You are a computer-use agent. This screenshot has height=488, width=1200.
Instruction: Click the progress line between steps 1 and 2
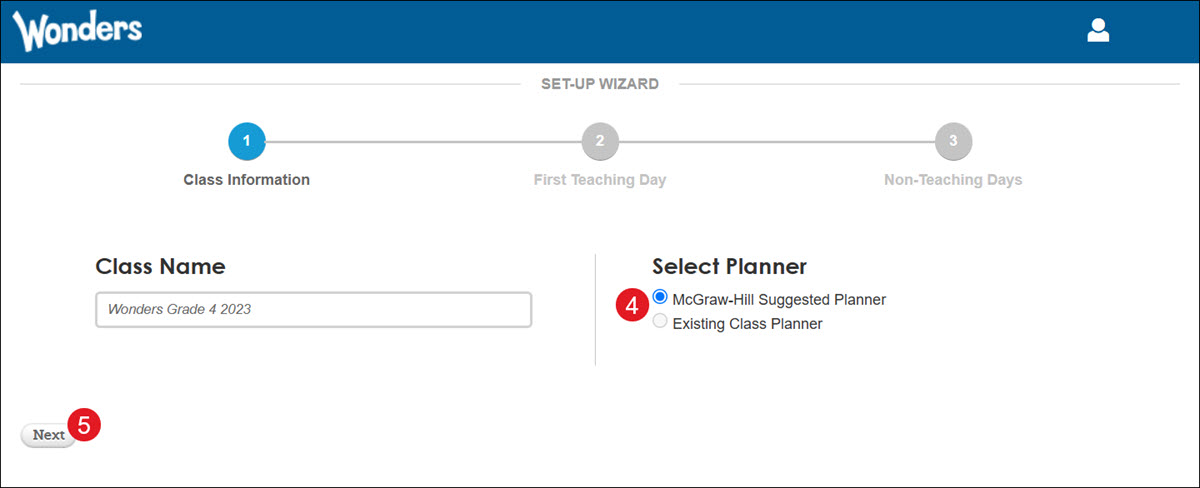[x=423, y=142]
